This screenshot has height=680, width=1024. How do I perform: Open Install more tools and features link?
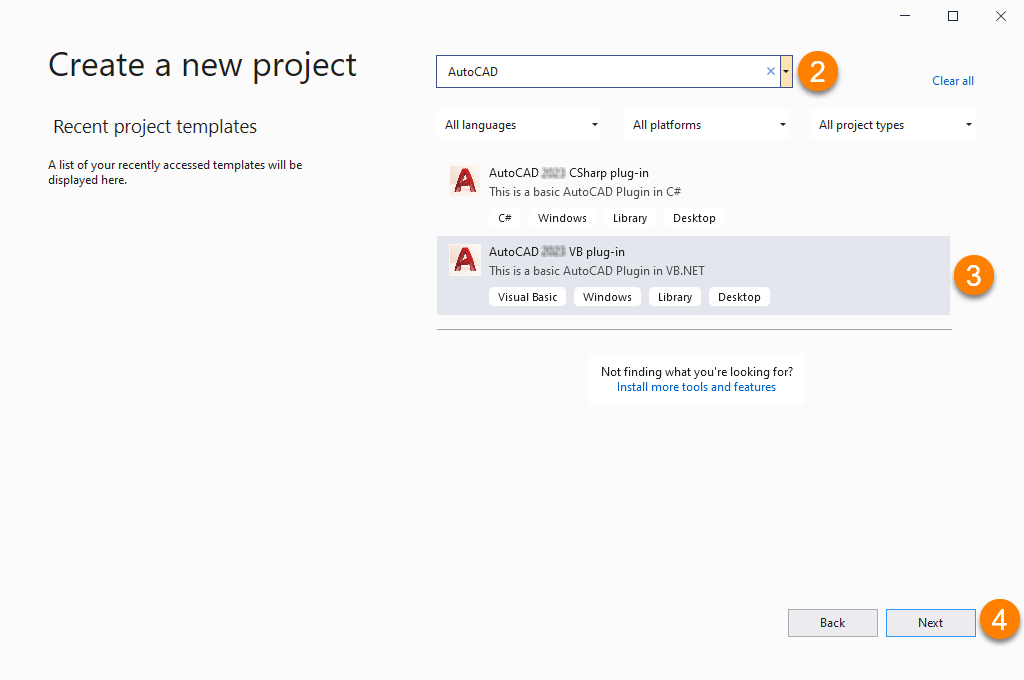tap(696, 387)
